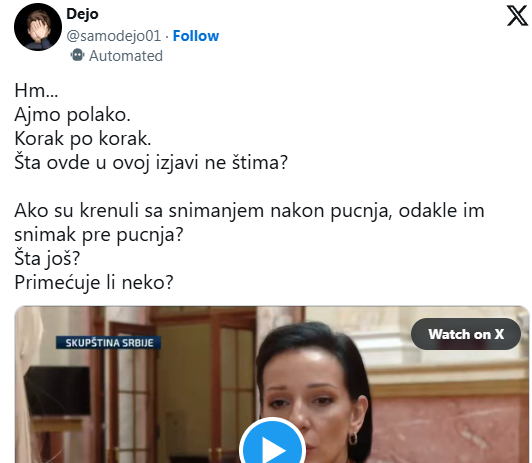This screenshot has width=532, height=463.
Task: Click the question Šta ovde u ovoj izjavi ne štima?
Action: pyautogui.click(x=151, y=162)
